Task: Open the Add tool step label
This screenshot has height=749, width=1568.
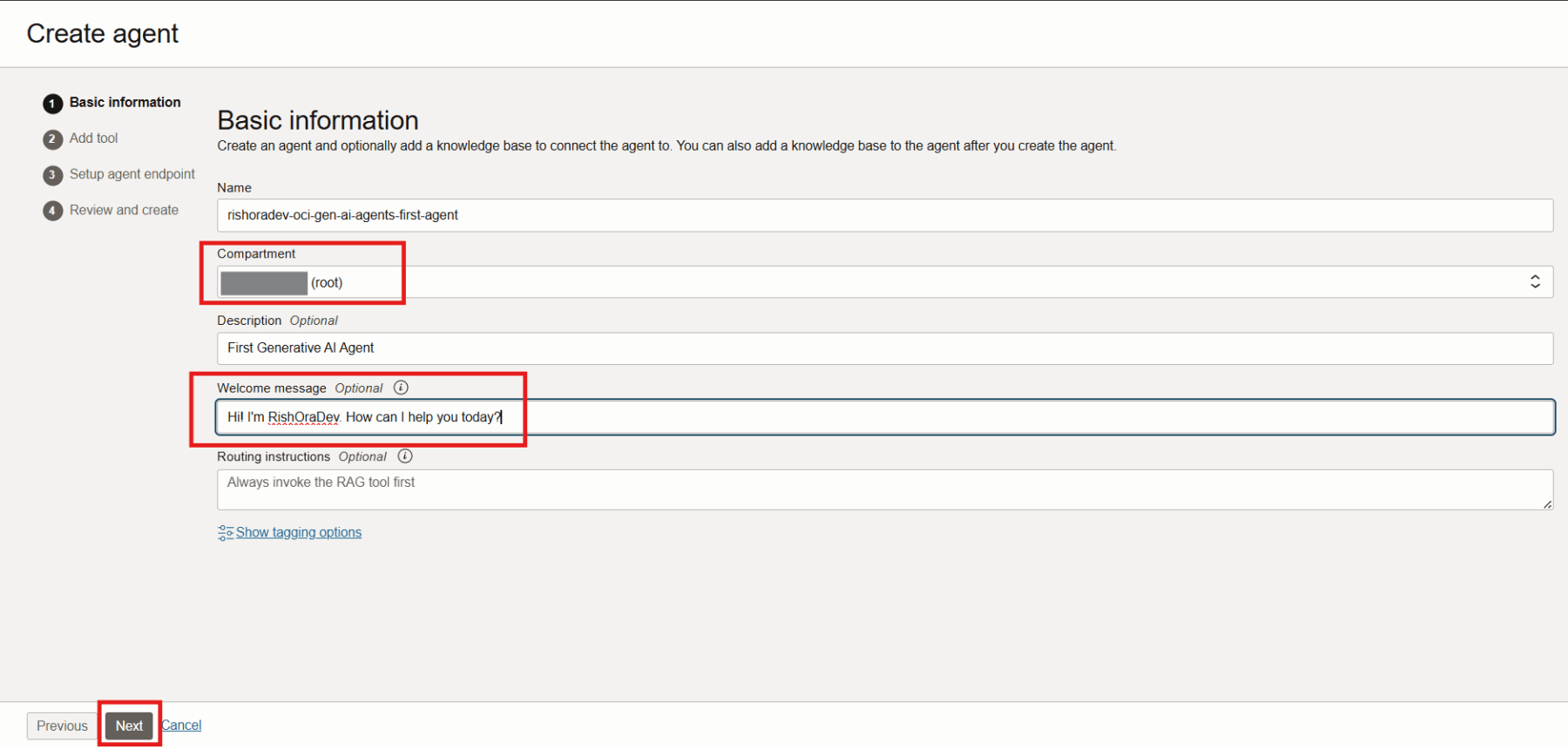Action: point(93,138)
